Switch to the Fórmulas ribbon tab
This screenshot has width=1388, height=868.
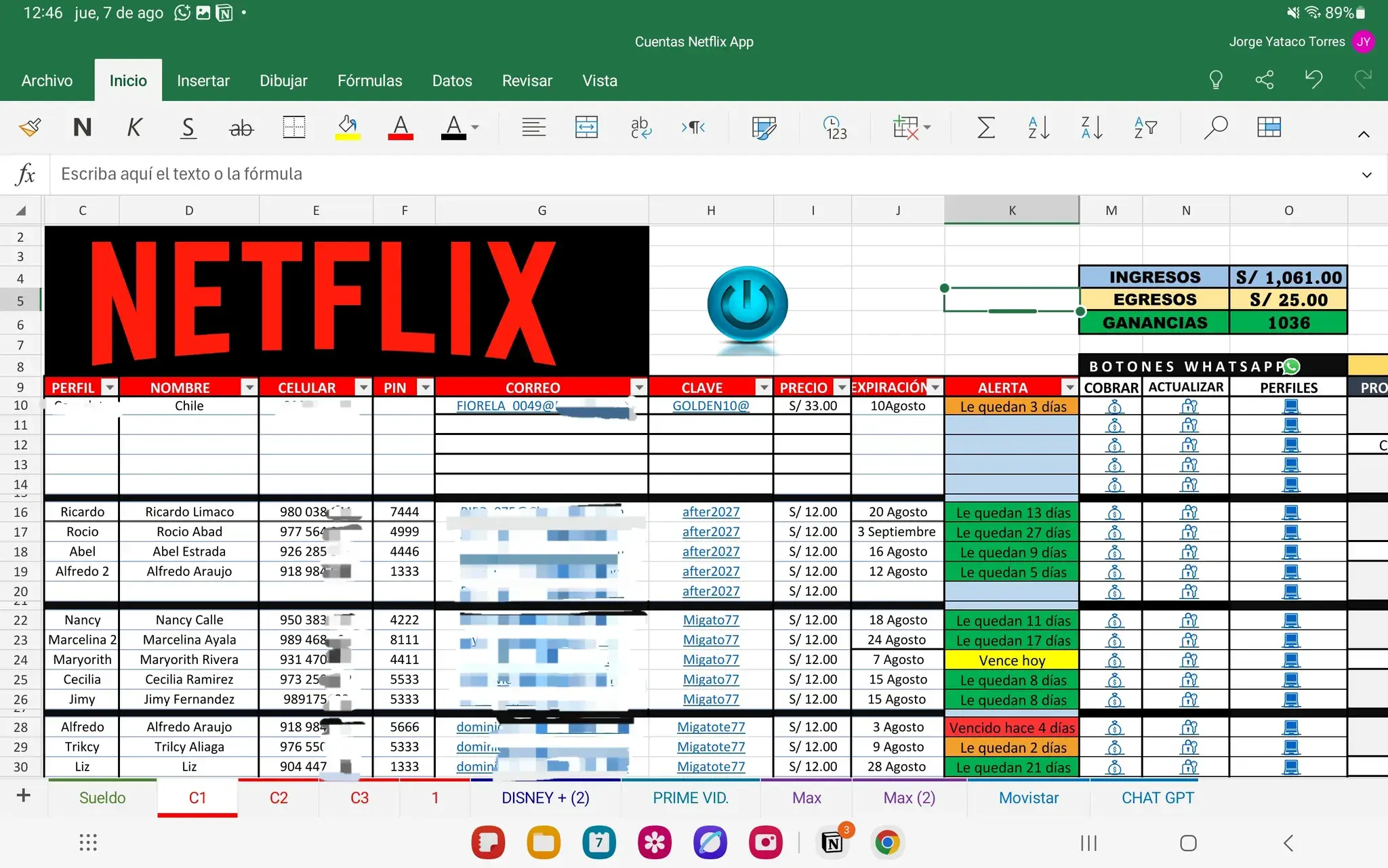tap(369, 80)
